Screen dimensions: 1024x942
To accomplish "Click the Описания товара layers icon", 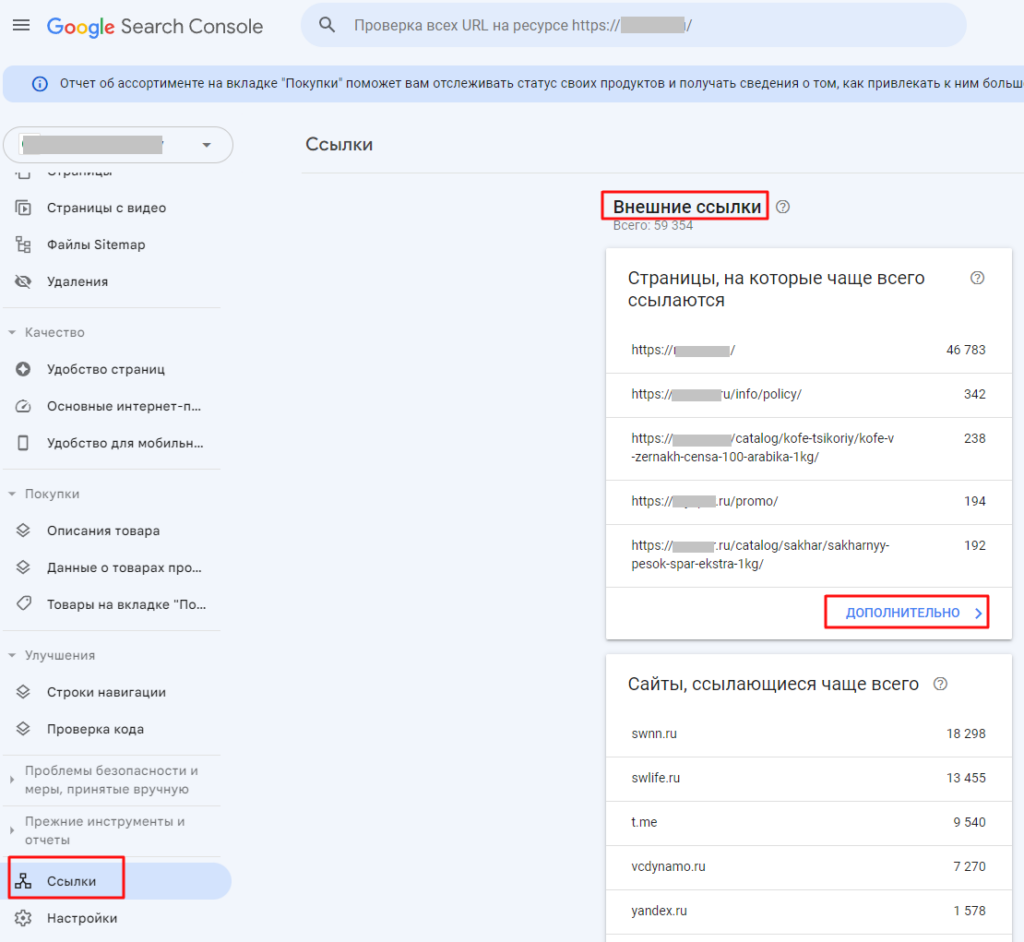I will (23, 530).
